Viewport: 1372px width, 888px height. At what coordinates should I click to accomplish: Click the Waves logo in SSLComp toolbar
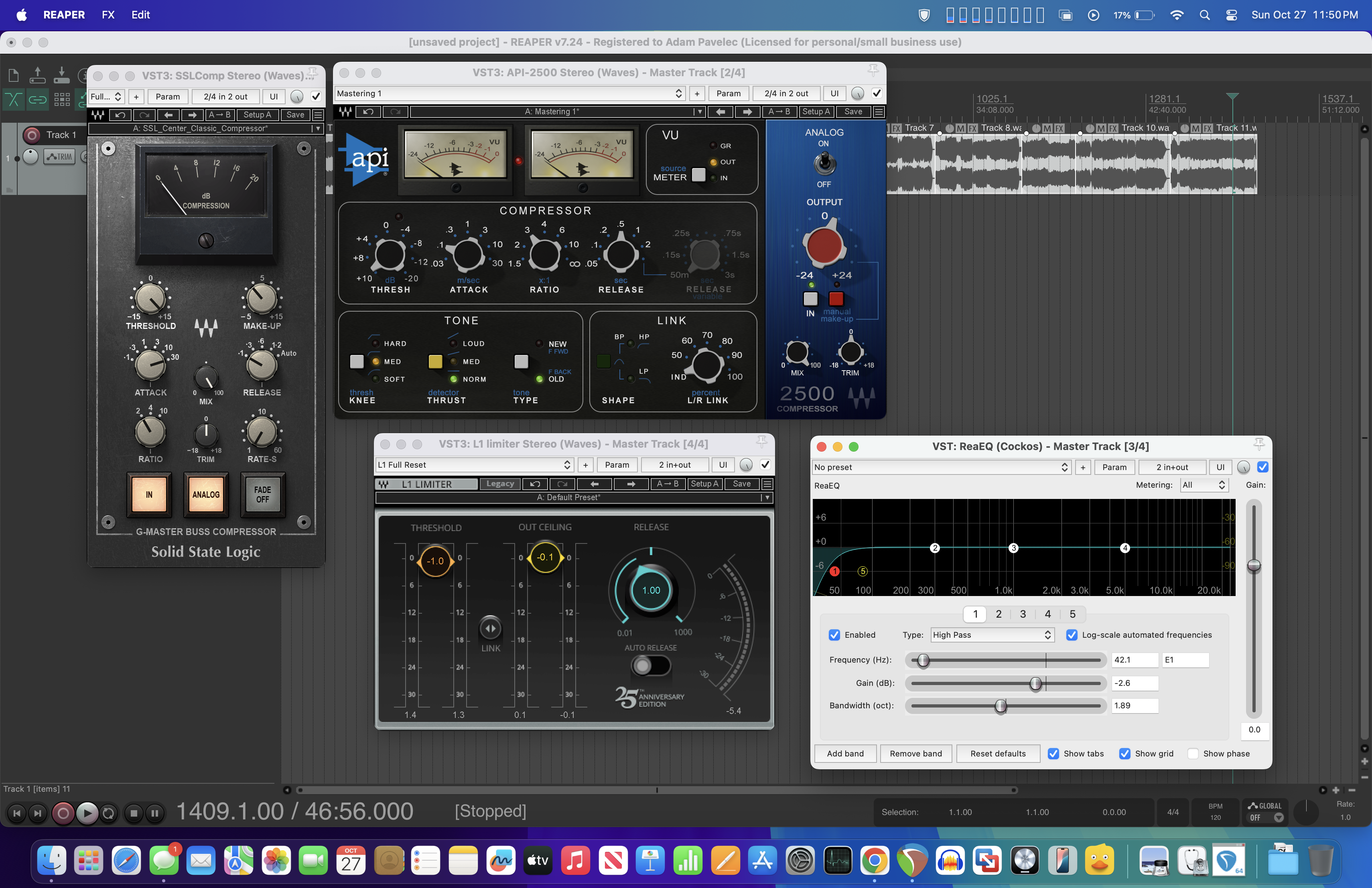click(98, 115)
